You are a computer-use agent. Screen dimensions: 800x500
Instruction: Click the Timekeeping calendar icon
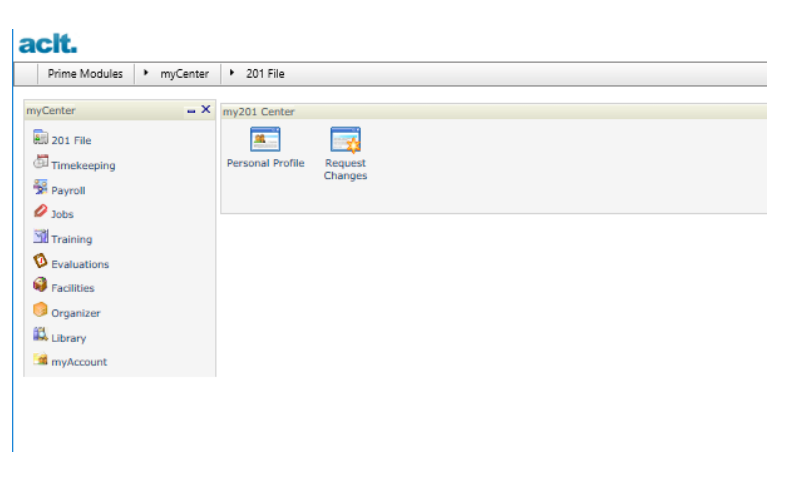click(x=40, y=162)
